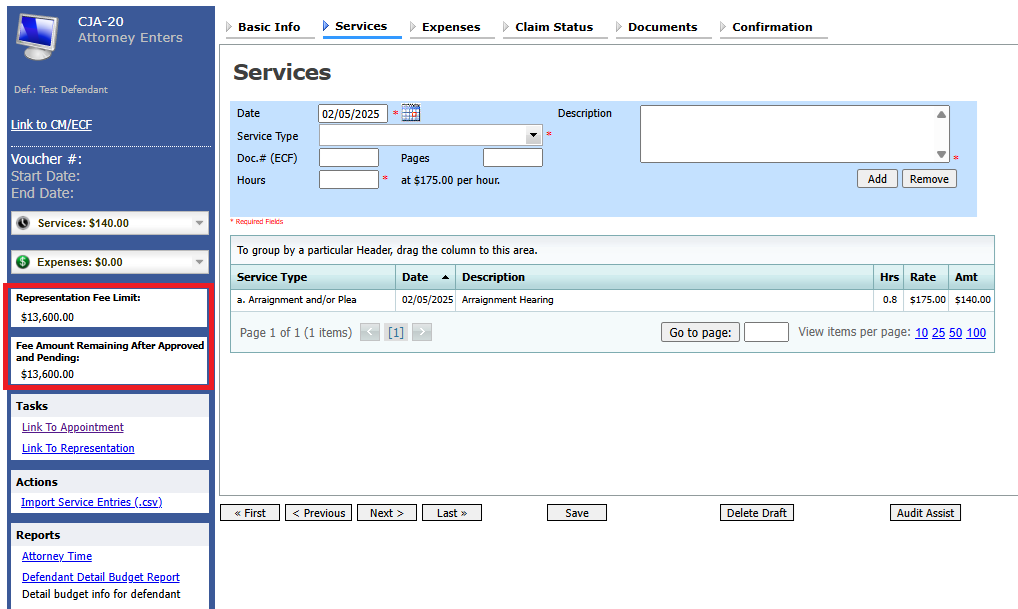
Task: Open the Service Type dropdown
Action: (533, 135)
